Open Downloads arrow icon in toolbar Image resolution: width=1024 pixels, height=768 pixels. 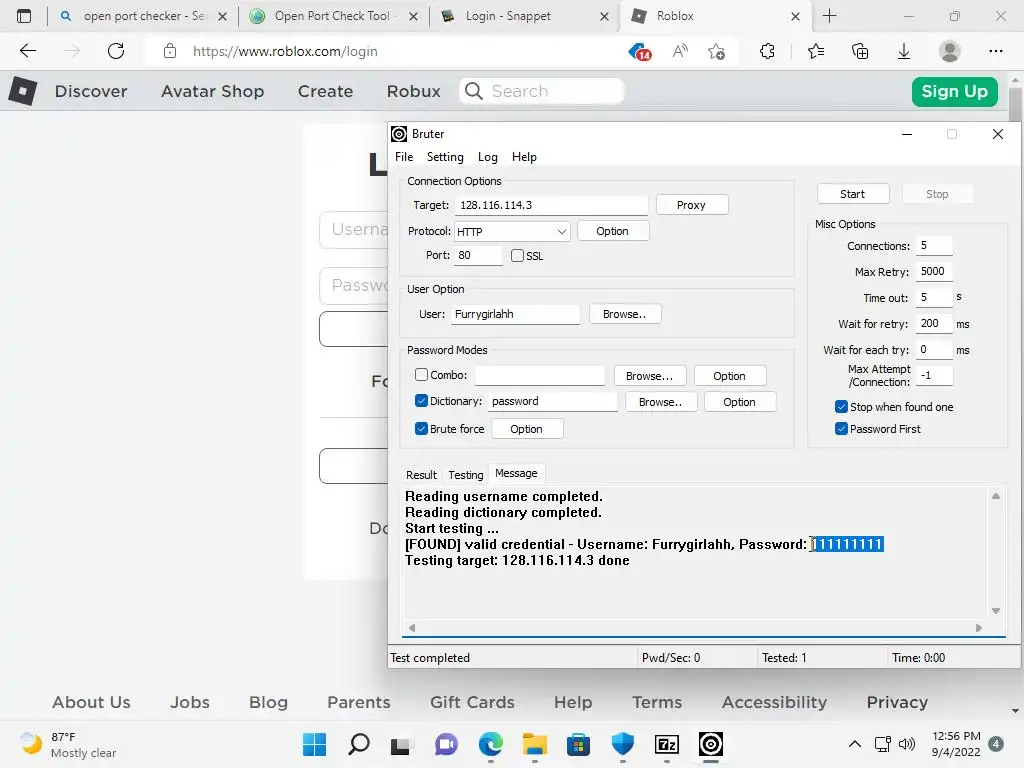coord(904,51)
